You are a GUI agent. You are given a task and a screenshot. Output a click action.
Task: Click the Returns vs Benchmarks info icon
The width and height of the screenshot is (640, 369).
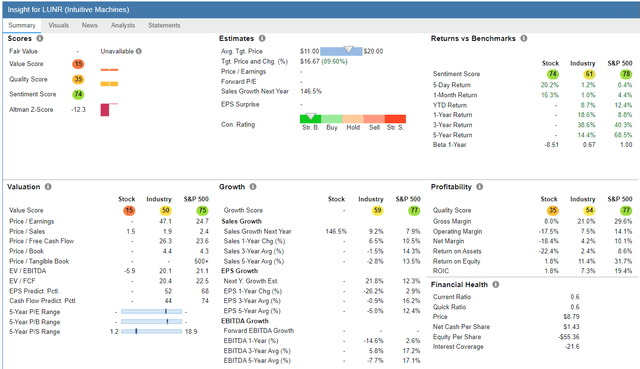click(x=524, y=38)
